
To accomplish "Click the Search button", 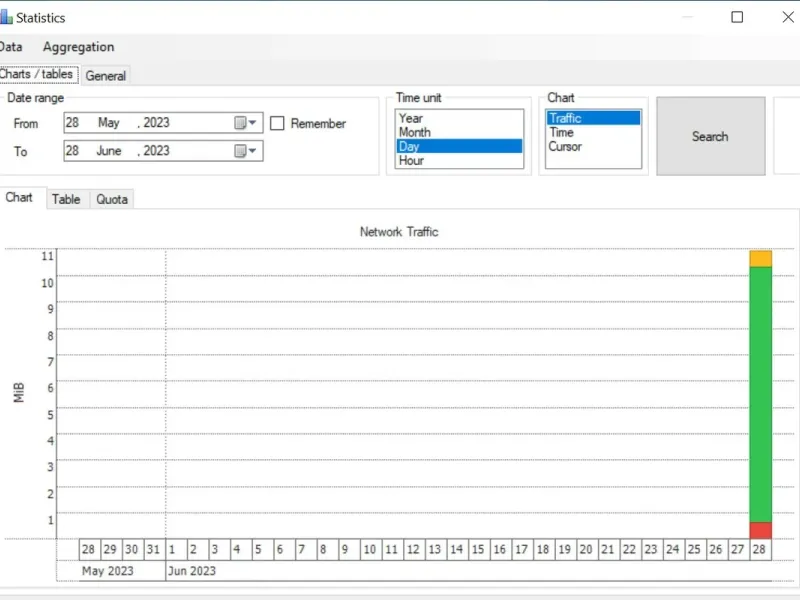I will tap(711, 136).
